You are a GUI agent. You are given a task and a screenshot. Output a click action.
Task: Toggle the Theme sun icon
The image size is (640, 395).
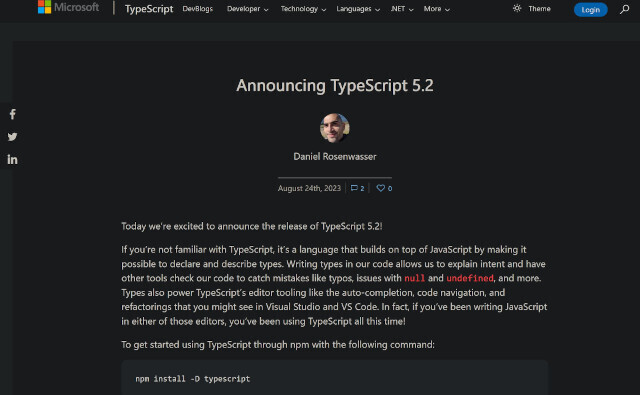517,8
